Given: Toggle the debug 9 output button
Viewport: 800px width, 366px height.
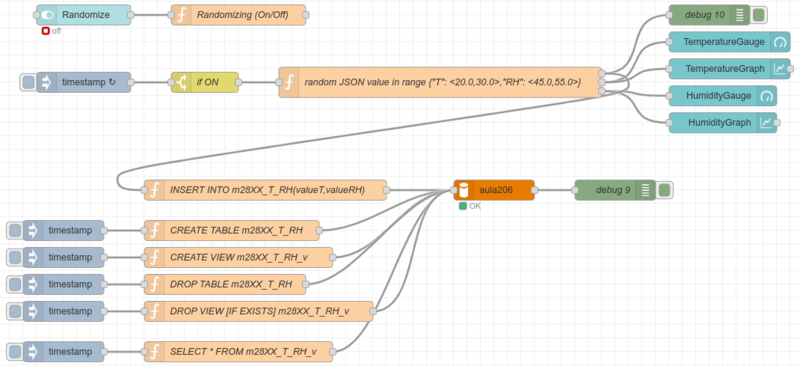Looking at the screenshot, I should 664,190.
